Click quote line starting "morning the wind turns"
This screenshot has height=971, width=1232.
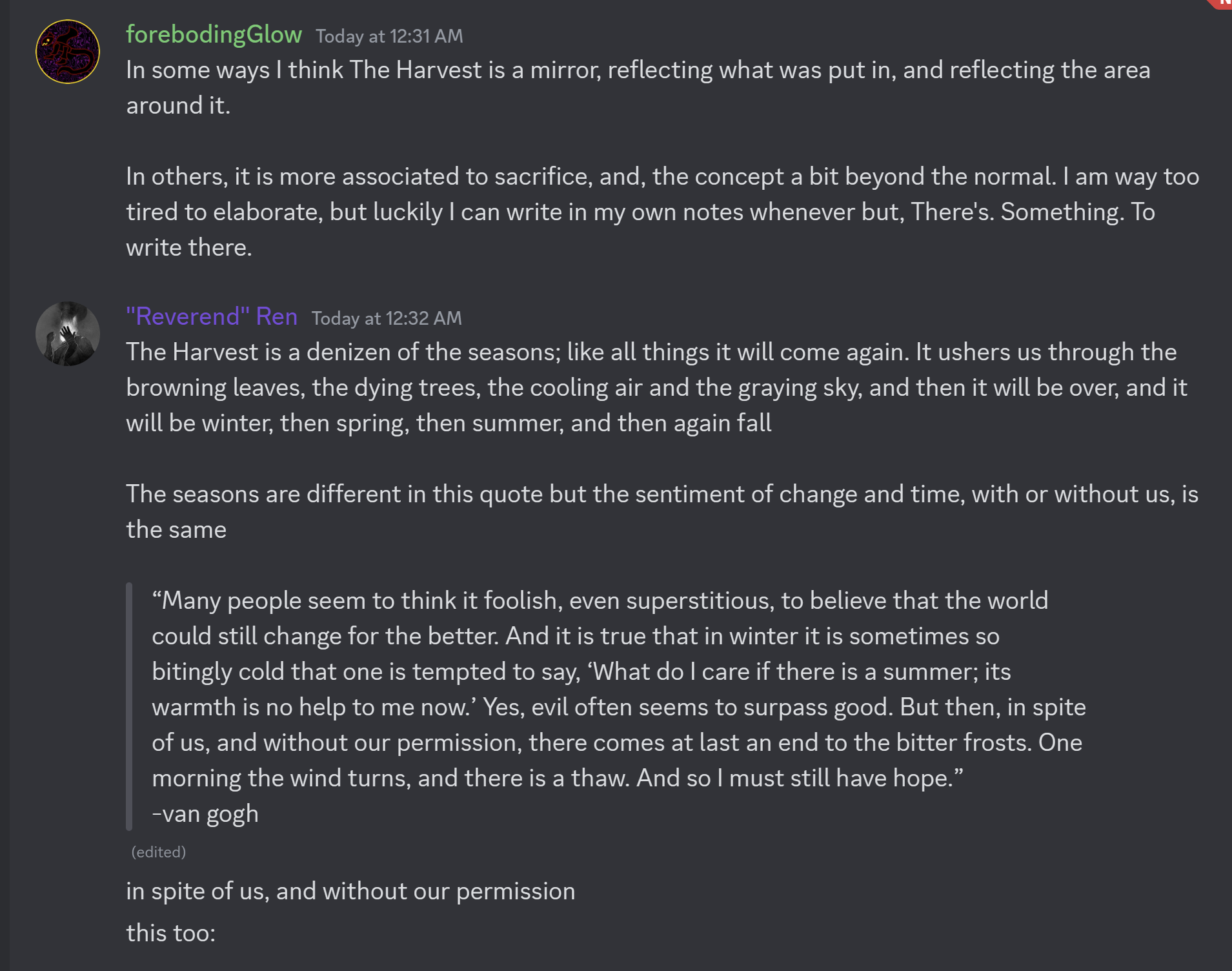point(558,778)
